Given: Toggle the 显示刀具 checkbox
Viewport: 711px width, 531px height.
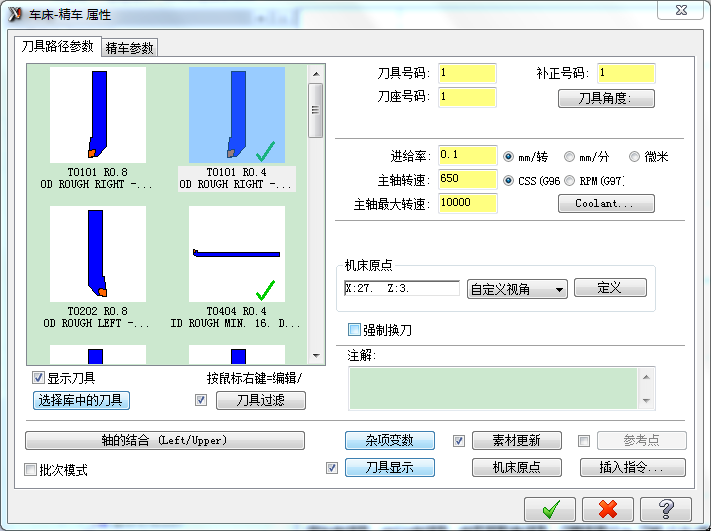Looking at the screenshot, I should point(38,378).
